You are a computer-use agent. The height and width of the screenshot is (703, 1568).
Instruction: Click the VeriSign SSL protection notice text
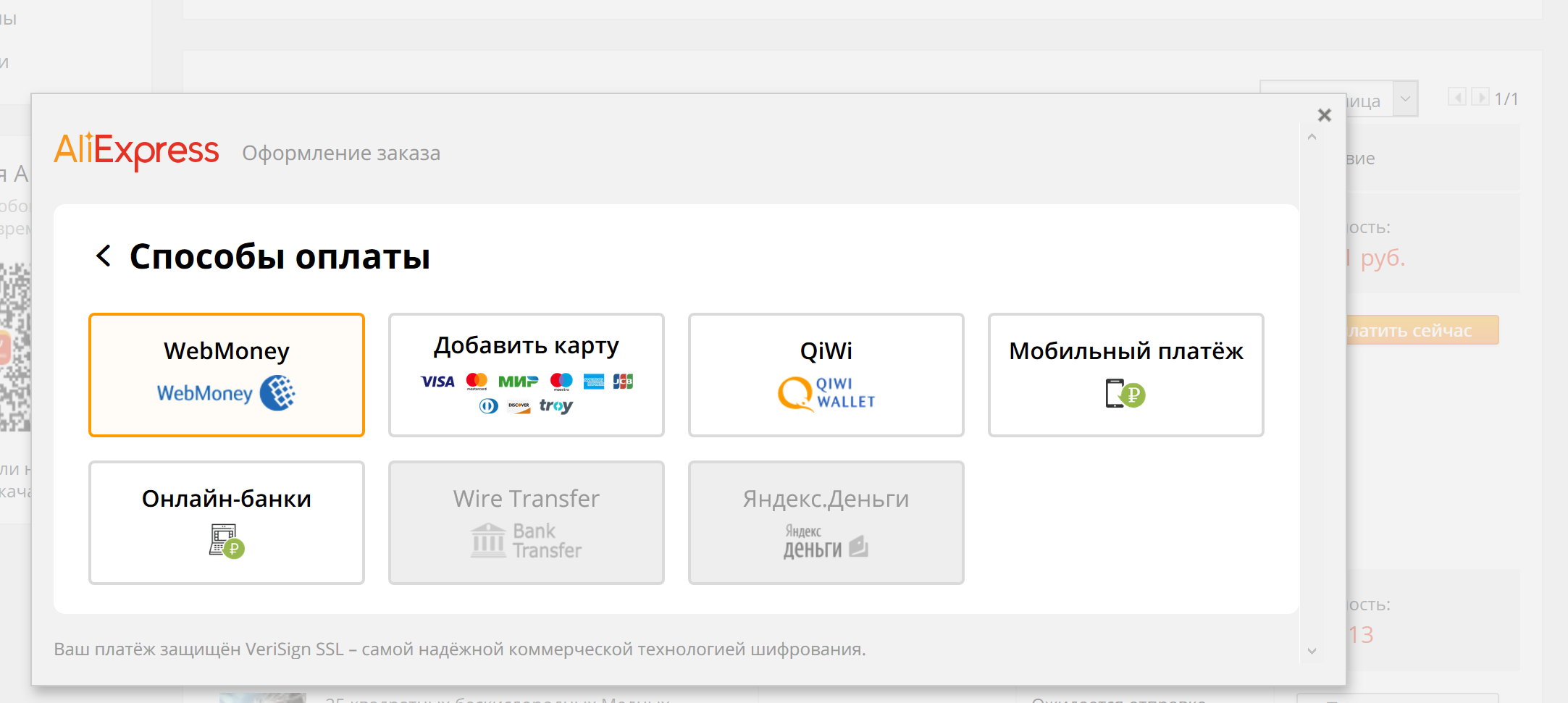coord(460,649)
